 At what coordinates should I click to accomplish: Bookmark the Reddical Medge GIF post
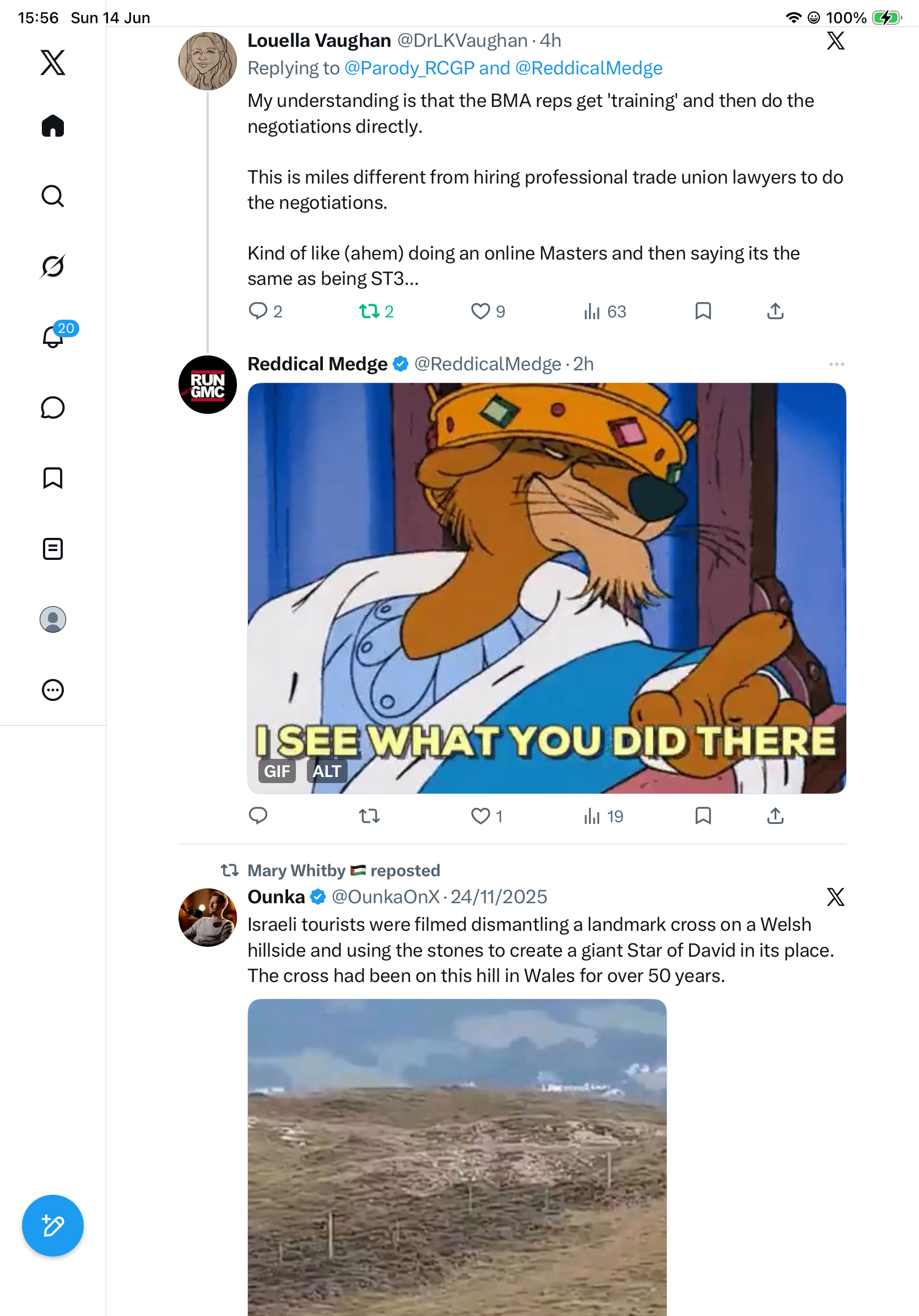pos(703,816)
